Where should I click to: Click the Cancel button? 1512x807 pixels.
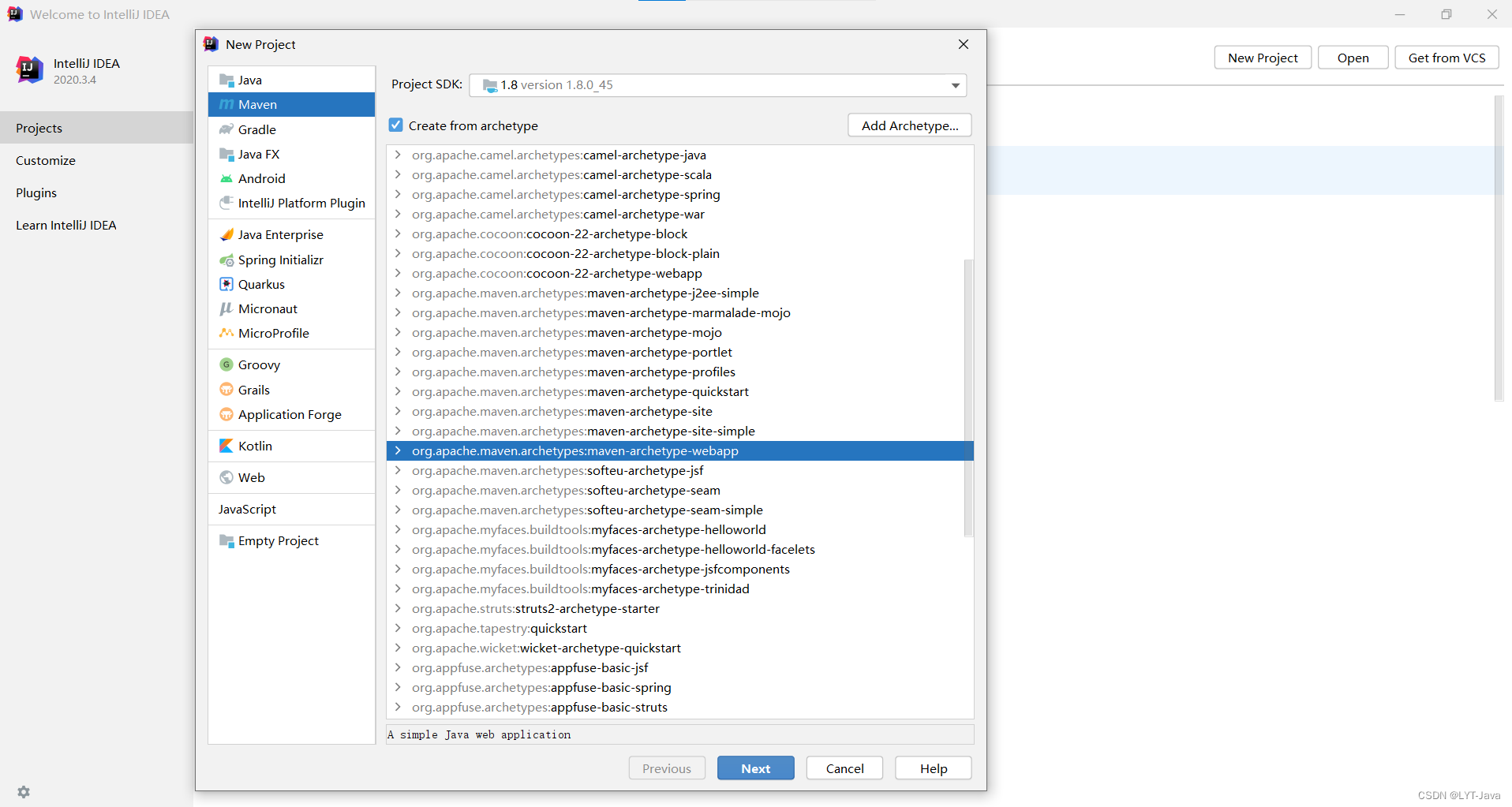click(x=844, y=768)
